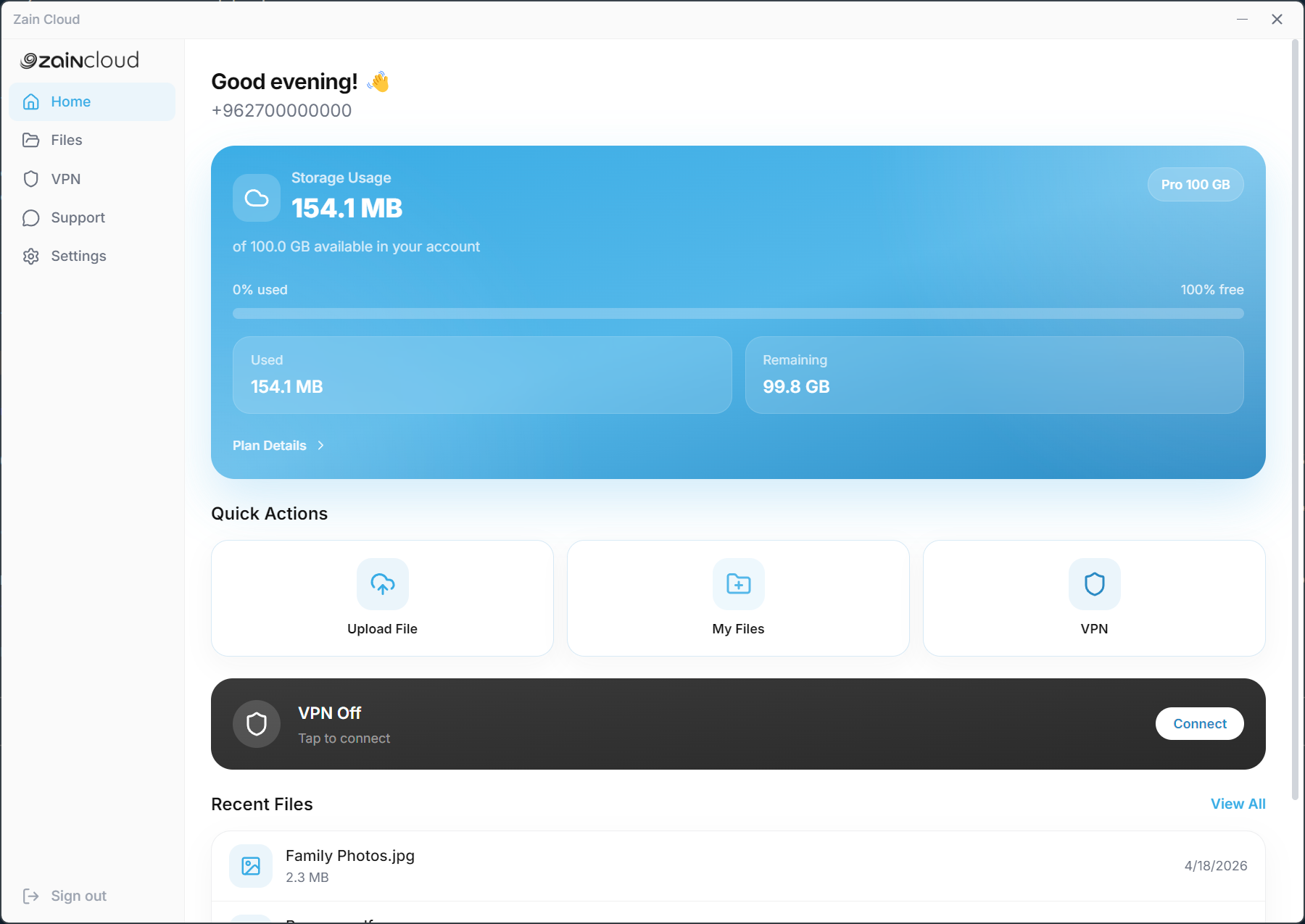1305x924 pixels.
Task: Click the My Files label
Action: (x=738, y=629)
